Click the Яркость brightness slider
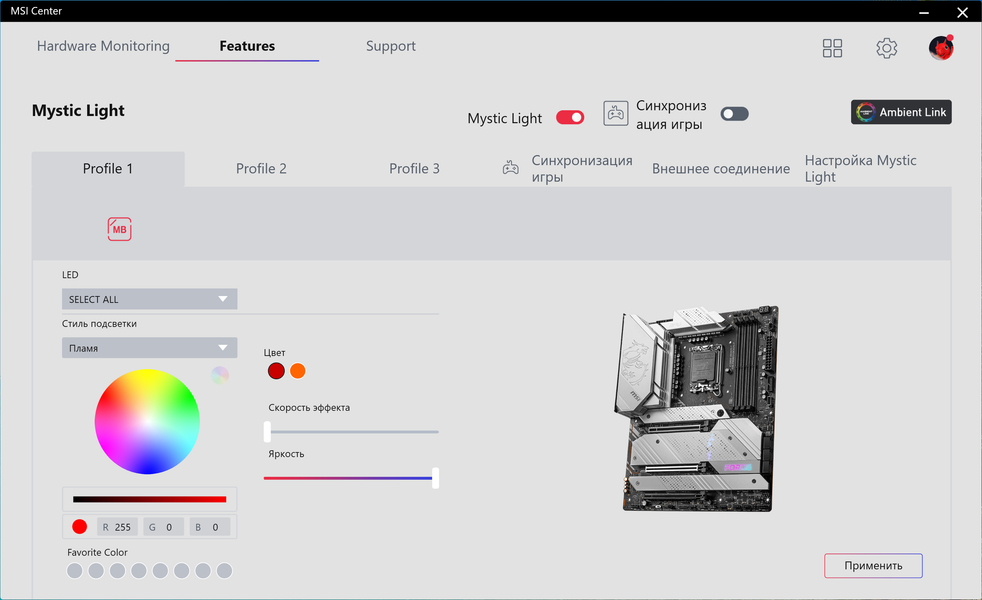 (351, 478)
